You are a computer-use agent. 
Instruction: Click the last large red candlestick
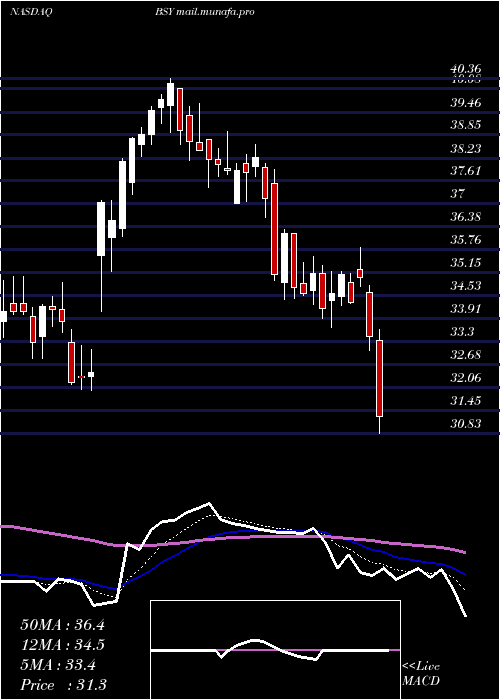click(x=380, y=379)
